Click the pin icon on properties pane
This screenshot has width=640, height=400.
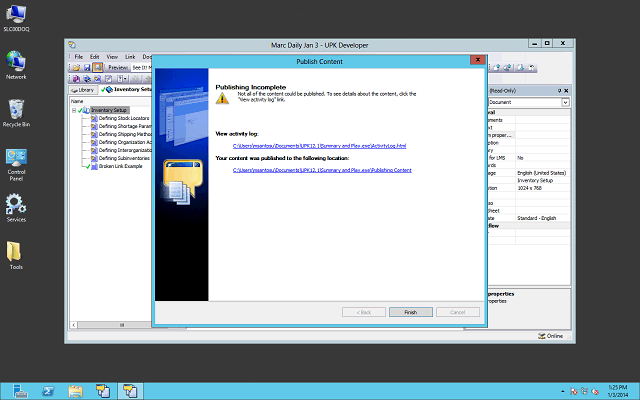pyautogui.click(x=560, y=91)
